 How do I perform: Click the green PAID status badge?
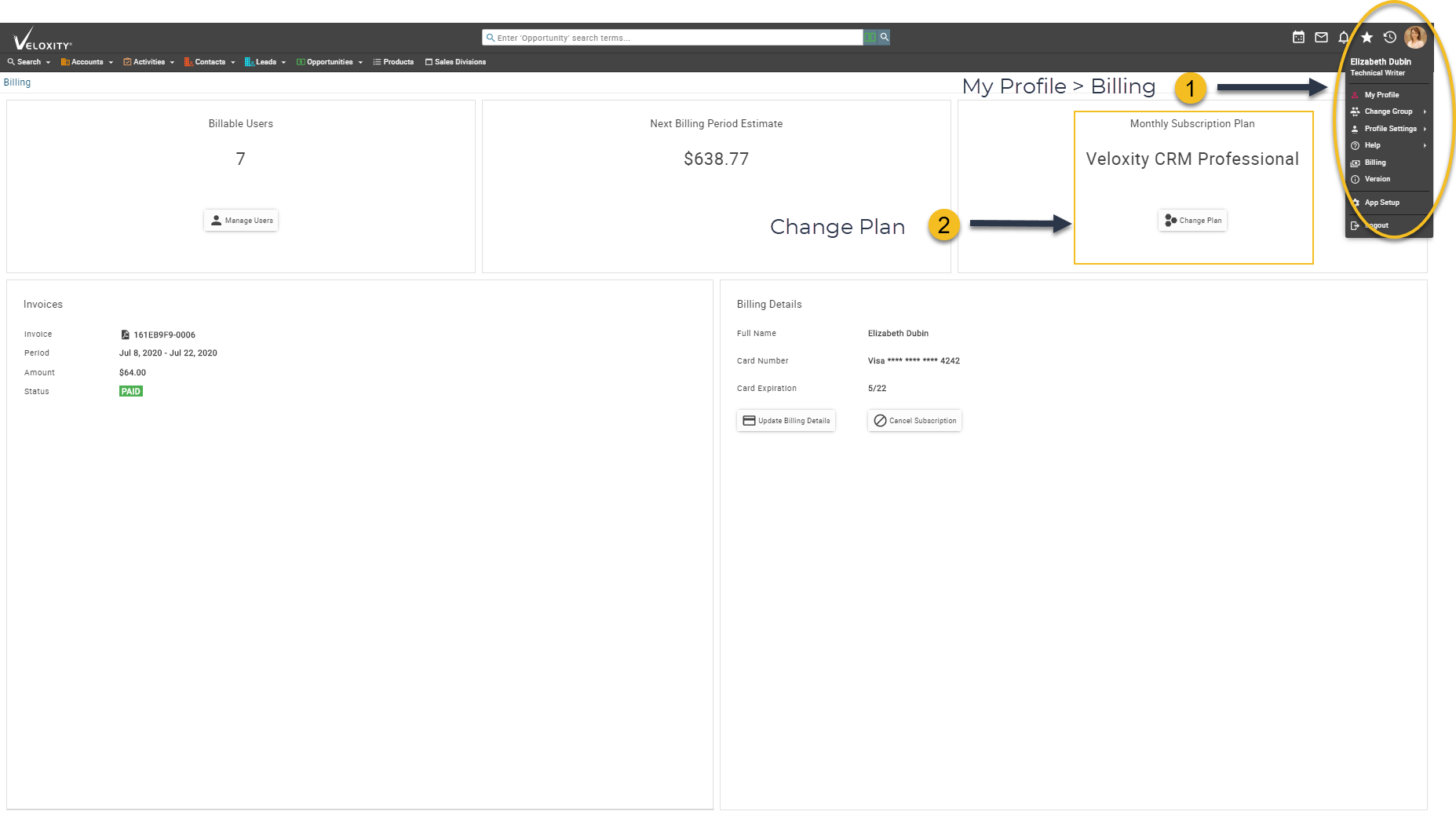click(131, 391)
